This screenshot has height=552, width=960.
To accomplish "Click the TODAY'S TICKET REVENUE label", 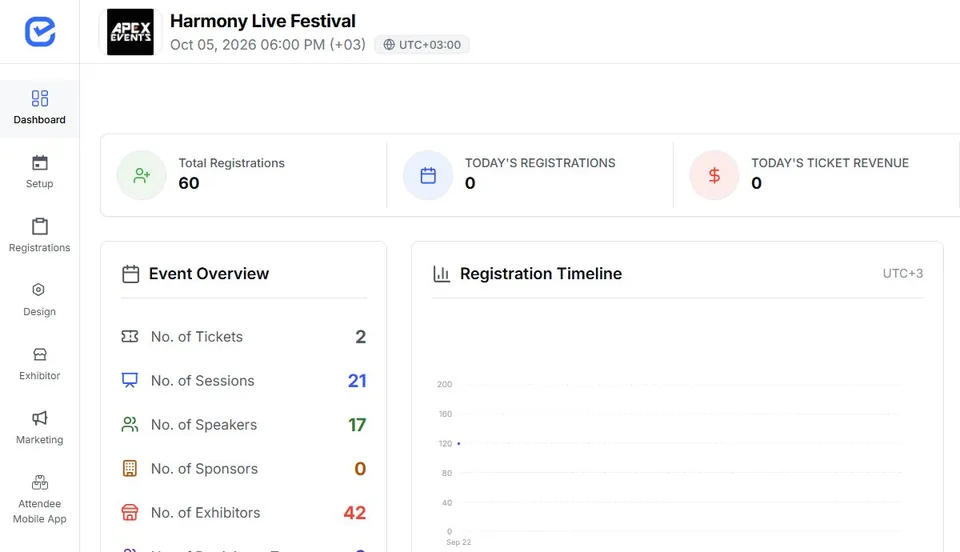I will [830, 163].
